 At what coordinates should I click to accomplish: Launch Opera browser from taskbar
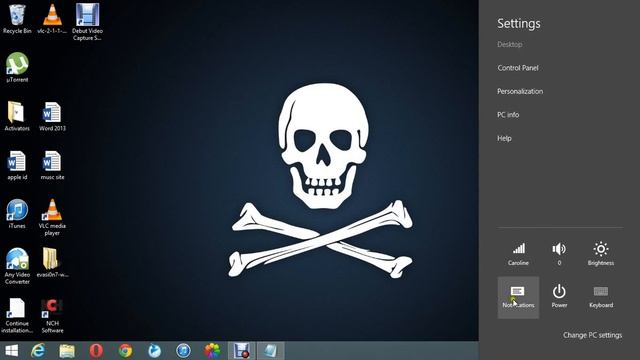[96, 351]
